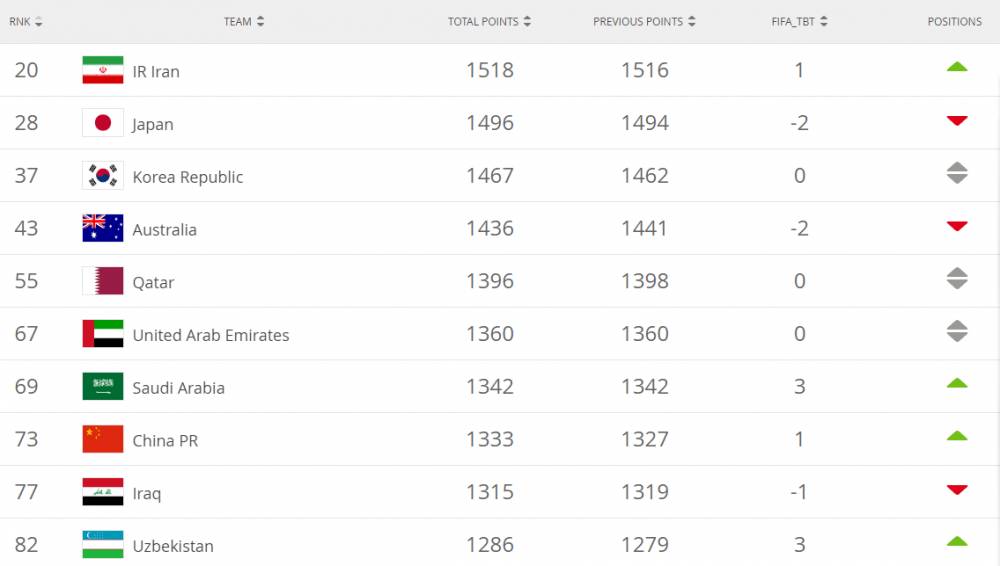
Task: Open the Korea Republic team link
Action: [x=188, y=177]
